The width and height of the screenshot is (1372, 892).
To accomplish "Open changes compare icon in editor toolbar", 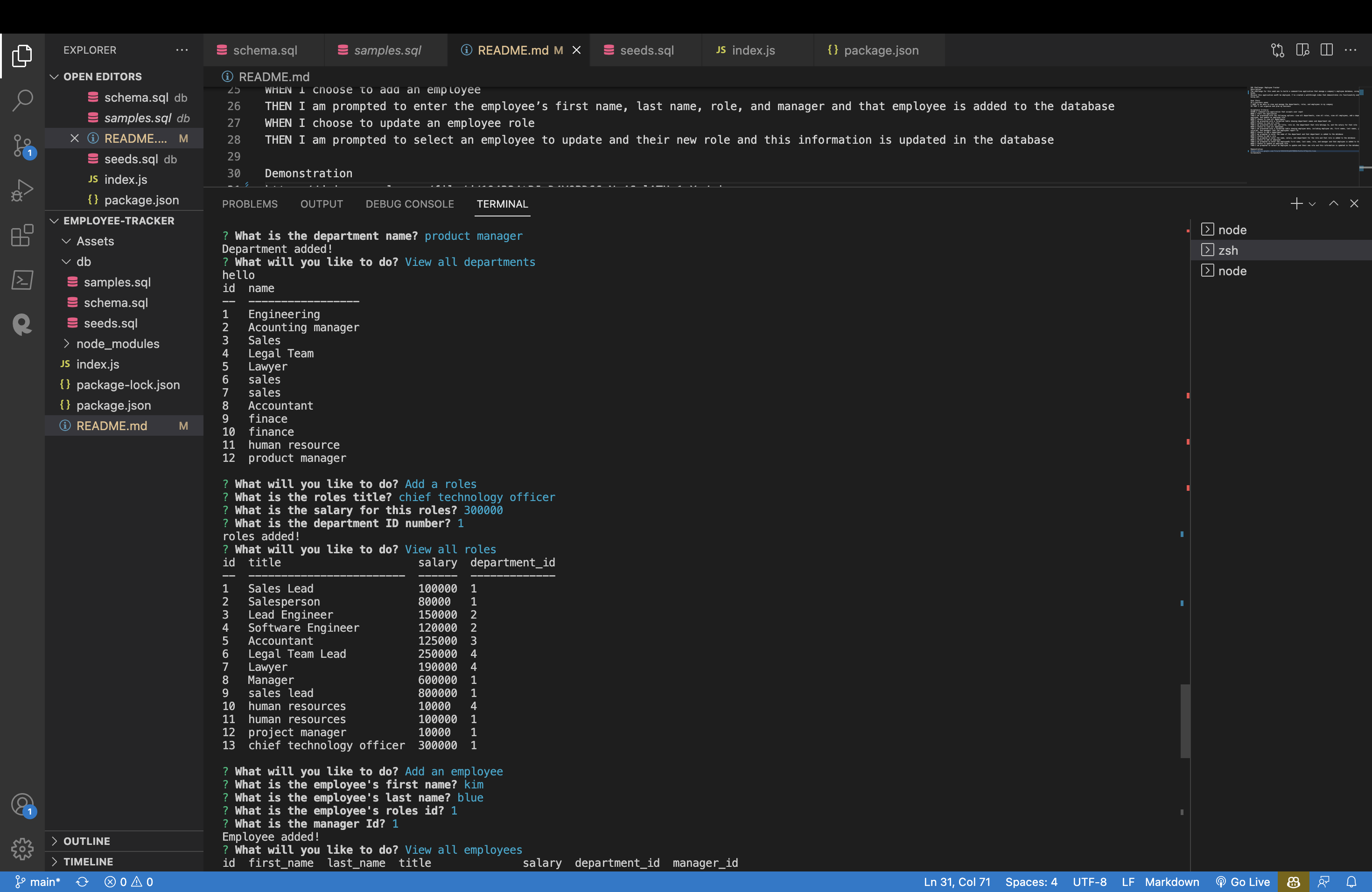I will pyautogui.click(x=1277, y=50).
